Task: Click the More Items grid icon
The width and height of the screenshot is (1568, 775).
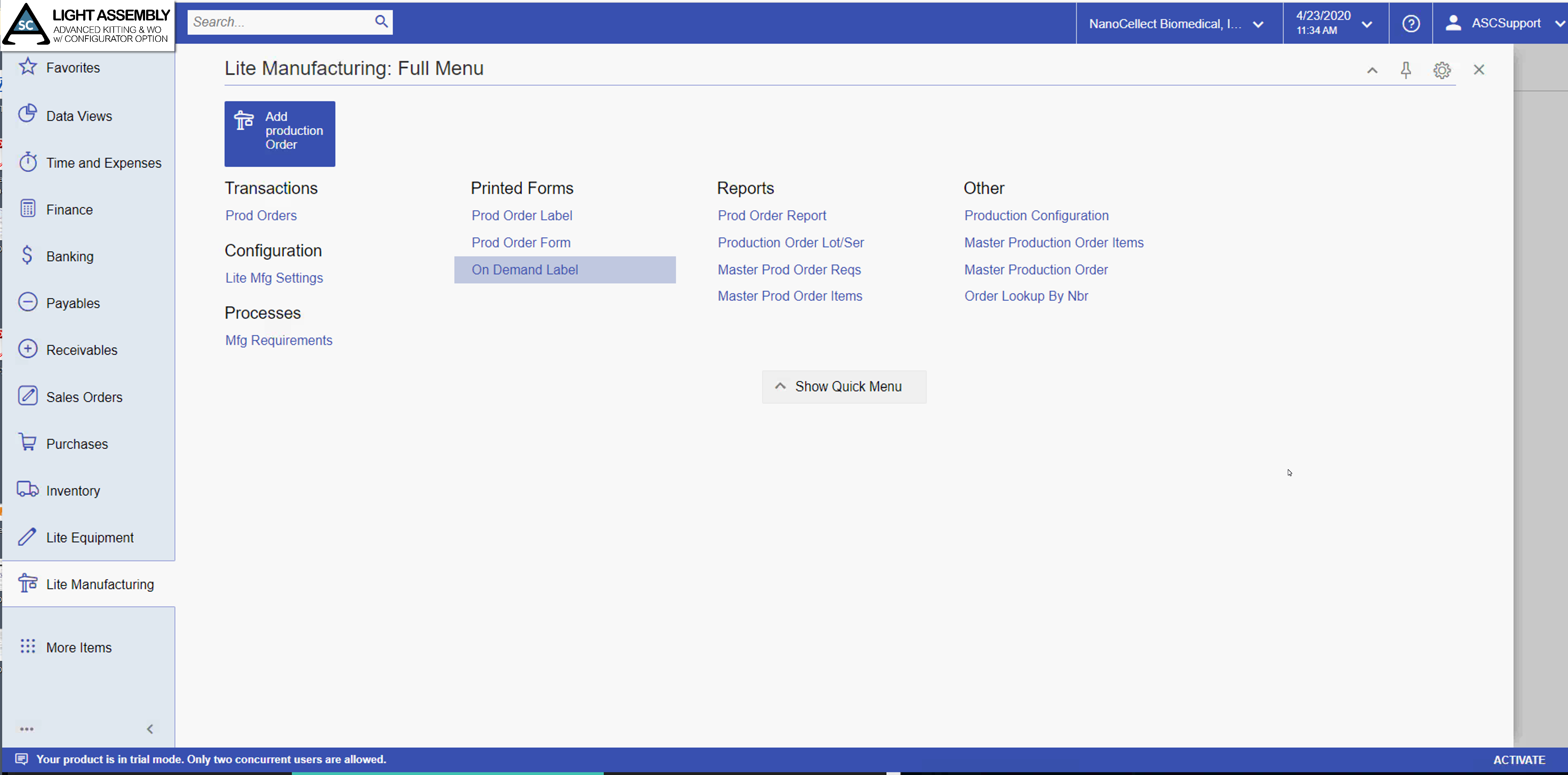Action: tap(28, 647)
